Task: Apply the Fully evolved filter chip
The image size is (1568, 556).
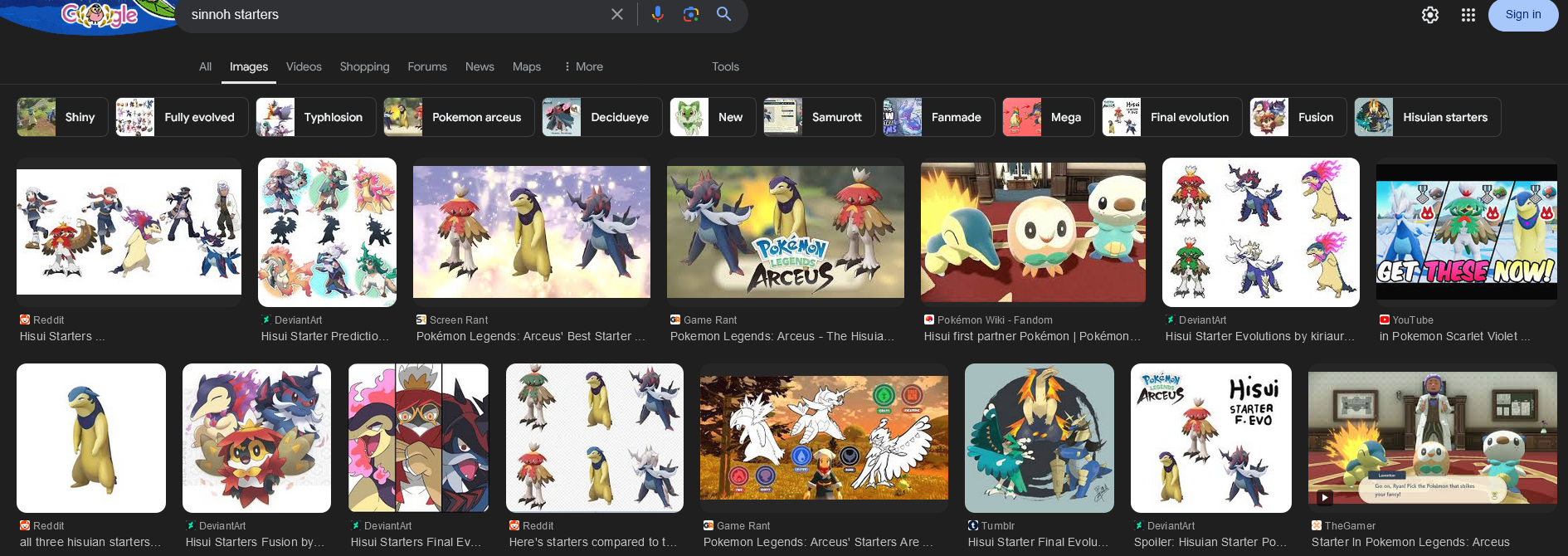Action: pyautogui.click(x=182, y=117)
